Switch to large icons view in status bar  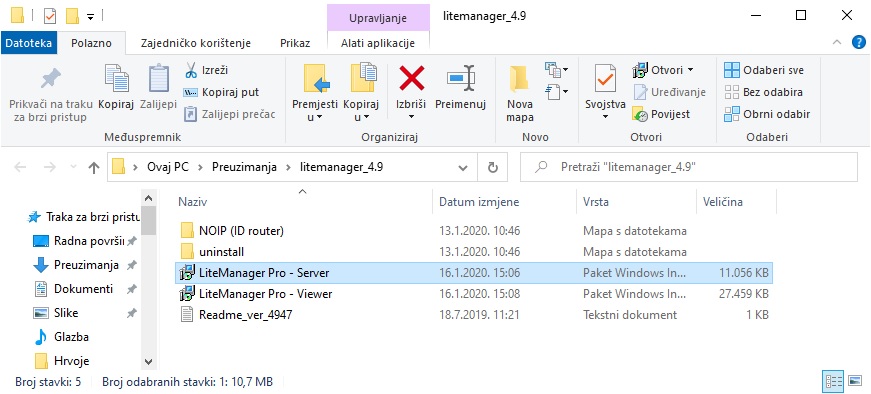point(855,381)
